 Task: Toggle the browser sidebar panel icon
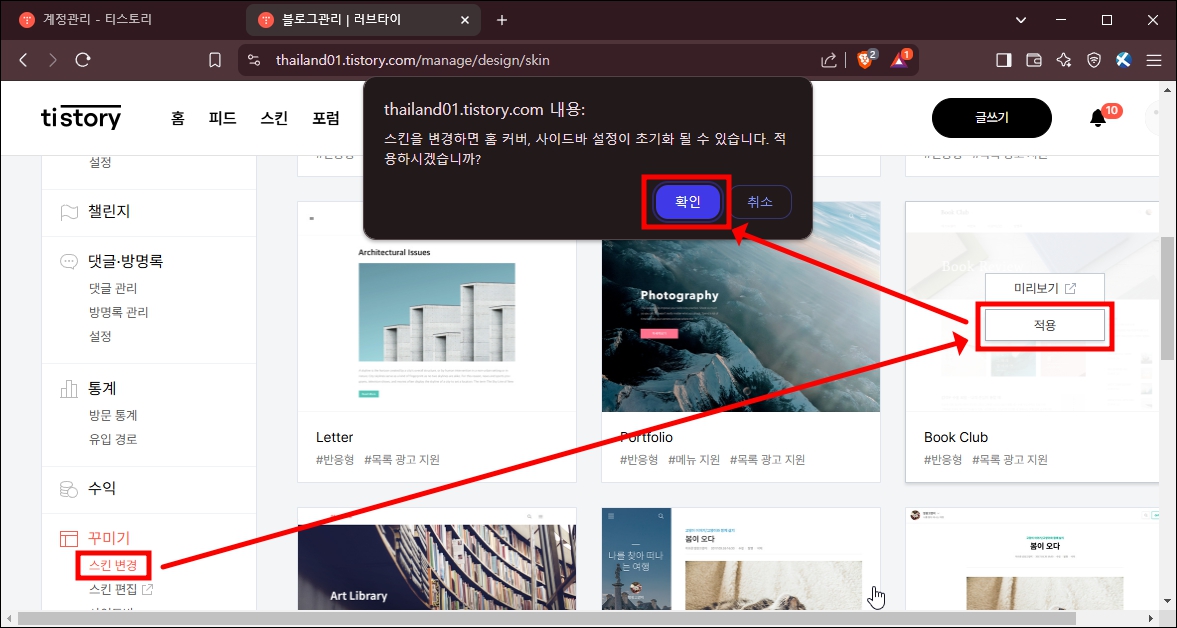pyautogui.click(x=1003, y=59)
